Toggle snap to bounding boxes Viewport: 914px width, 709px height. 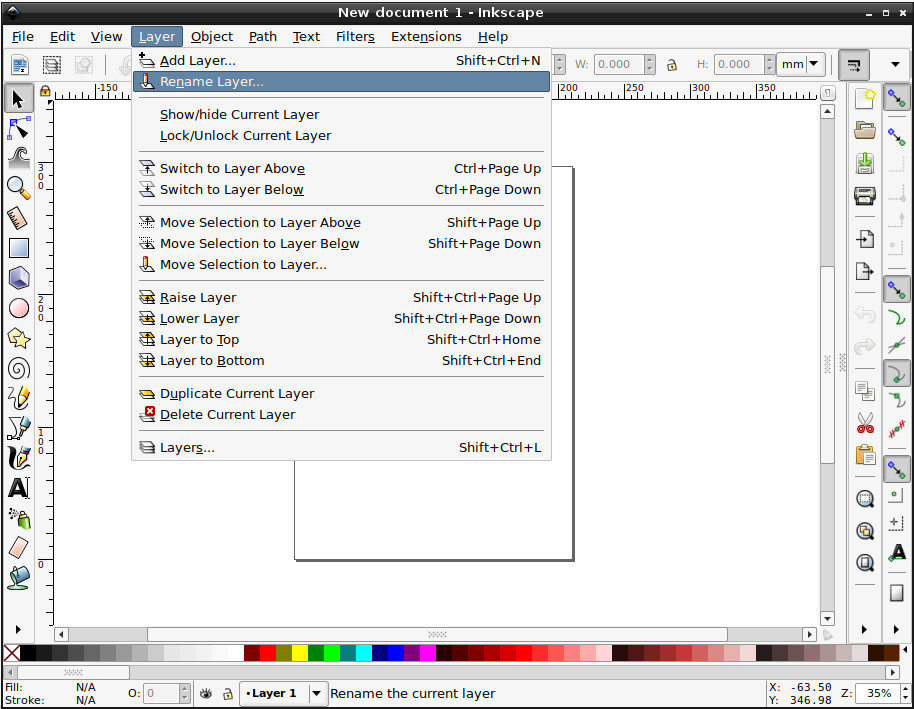(x=897, y=138)
